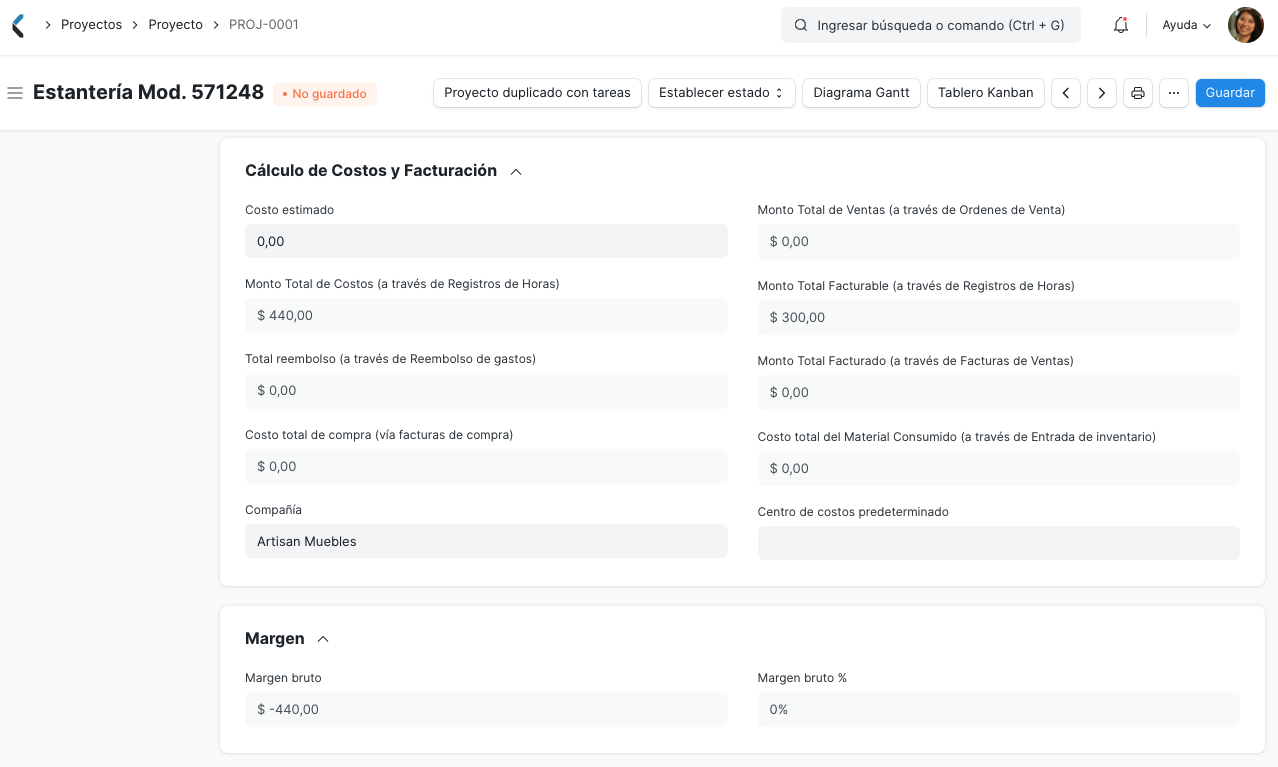
Task: Edit Costo estimado field
Action: pos(486,241)
